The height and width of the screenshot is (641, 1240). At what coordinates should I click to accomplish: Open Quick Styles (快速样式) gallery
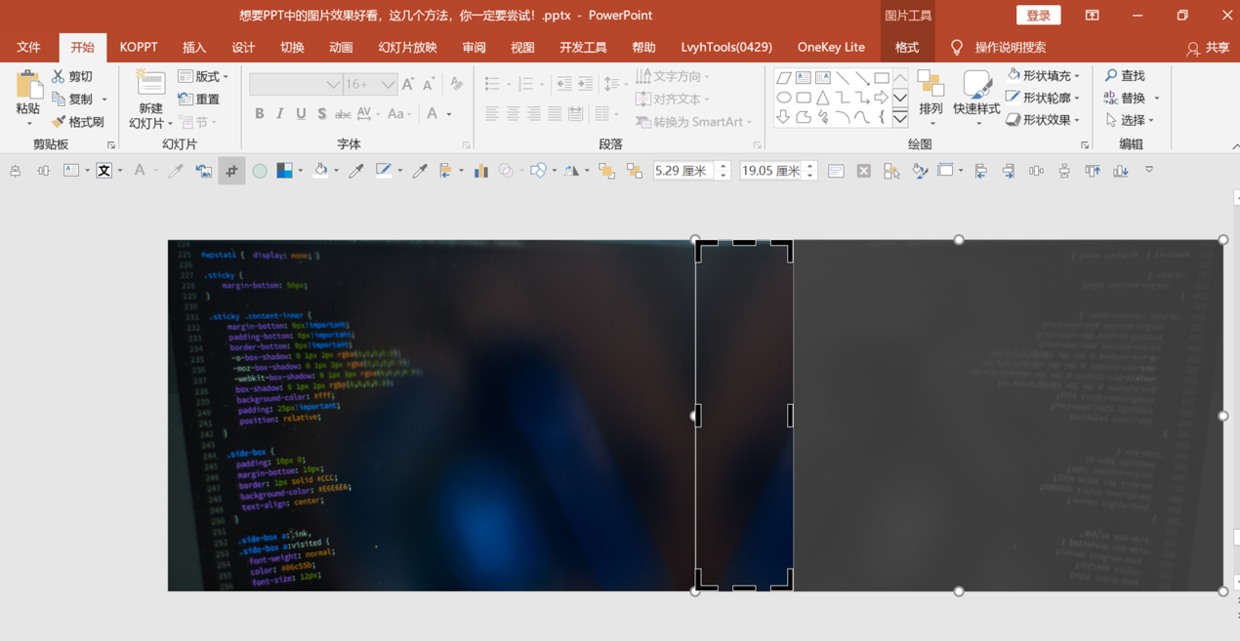[x=977, y=97]
